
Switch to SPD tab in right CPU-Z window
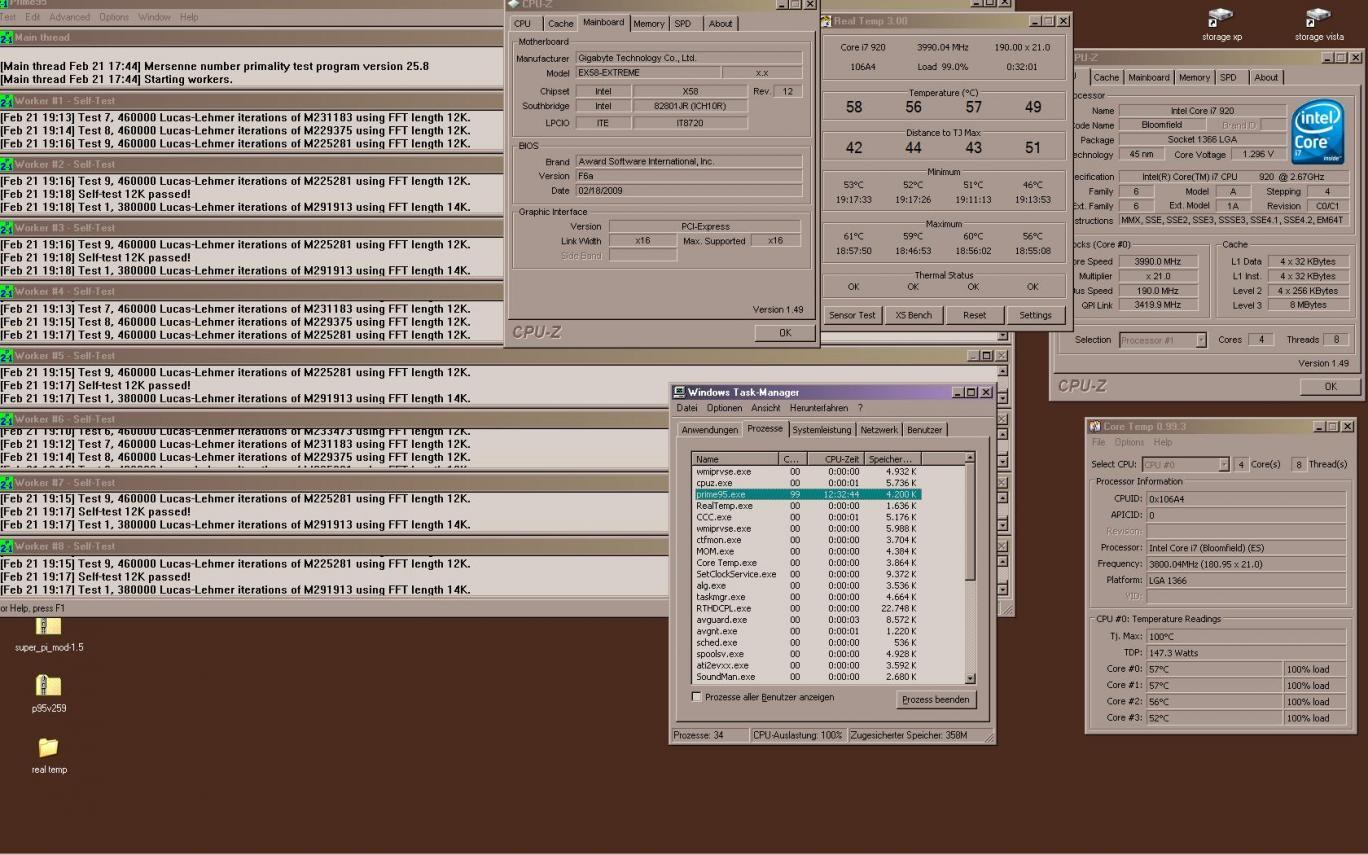point(1228,77)
